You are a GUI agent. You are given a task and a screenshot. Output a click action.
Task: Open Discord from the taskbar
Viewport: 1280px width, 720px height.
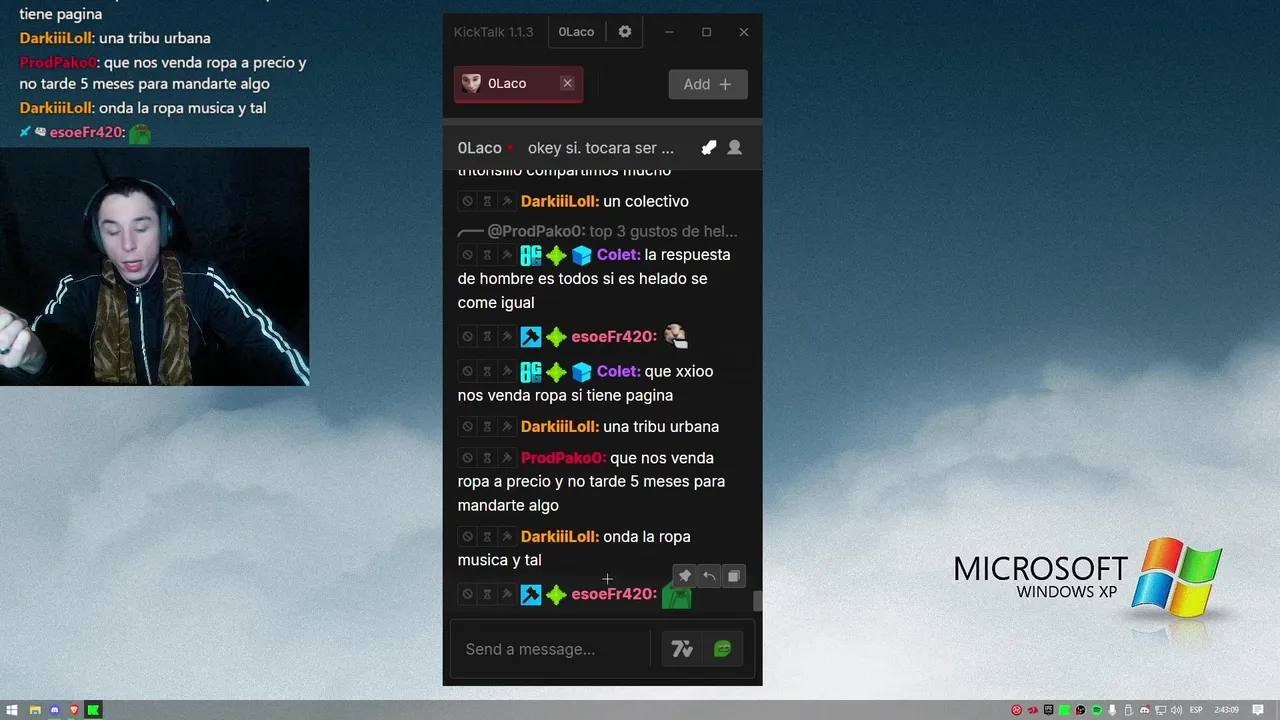(x=54, y=710)
